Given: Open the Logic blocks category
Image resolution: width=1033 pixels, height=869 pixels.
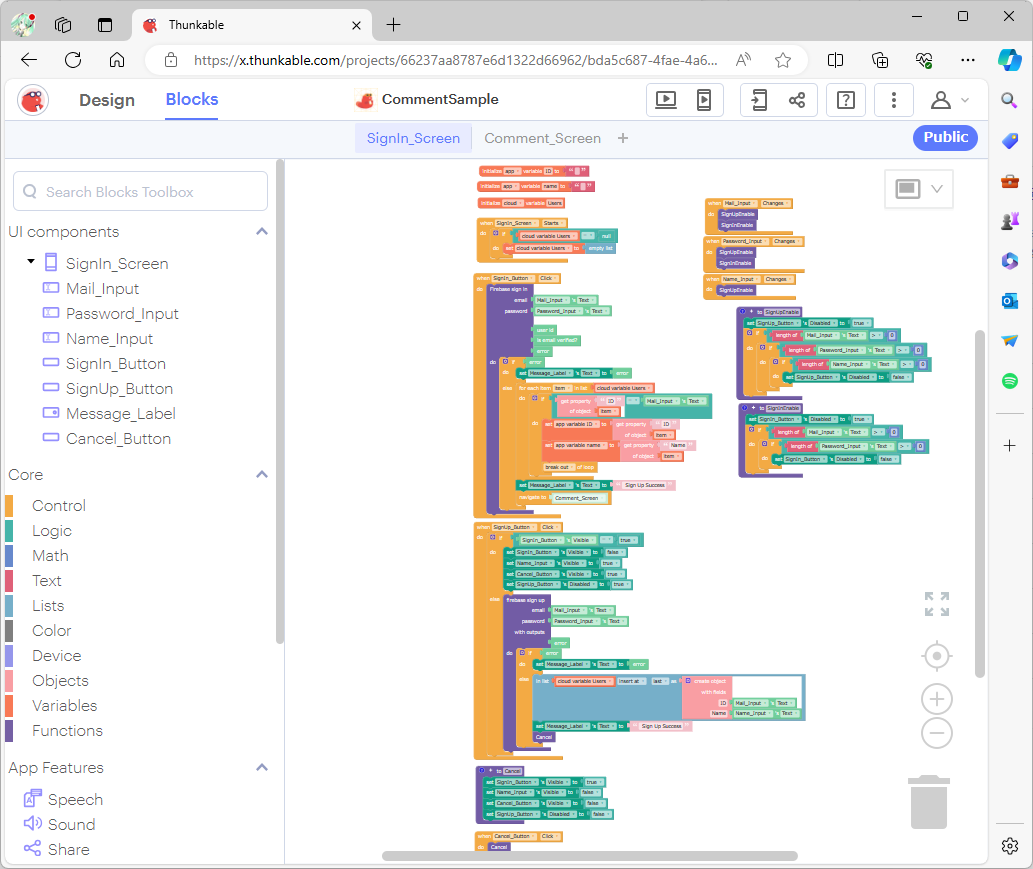Looking at the screenshot, I should (51, 530).
